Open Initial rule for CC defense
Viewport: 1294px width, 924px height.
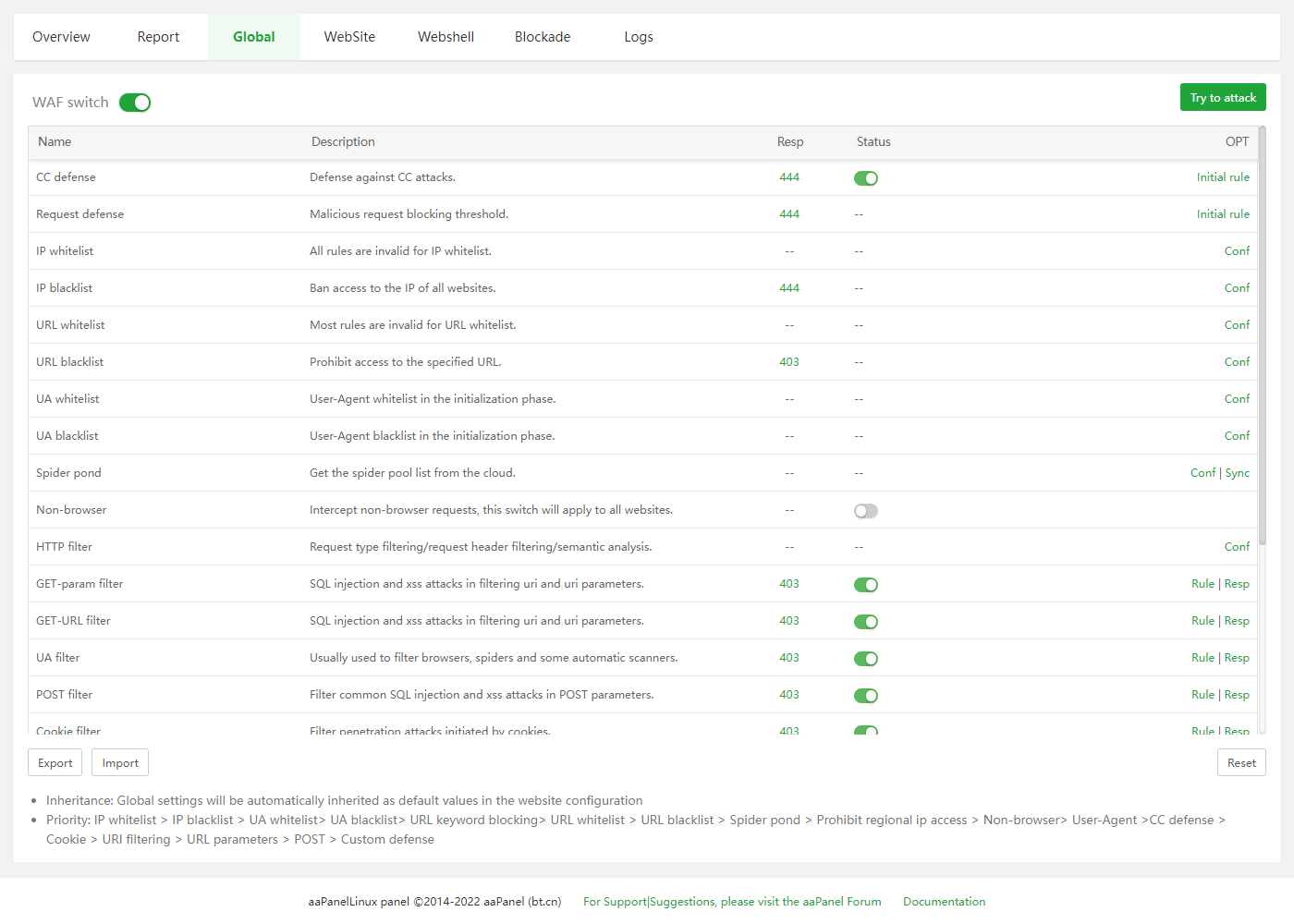(1222, 177)
